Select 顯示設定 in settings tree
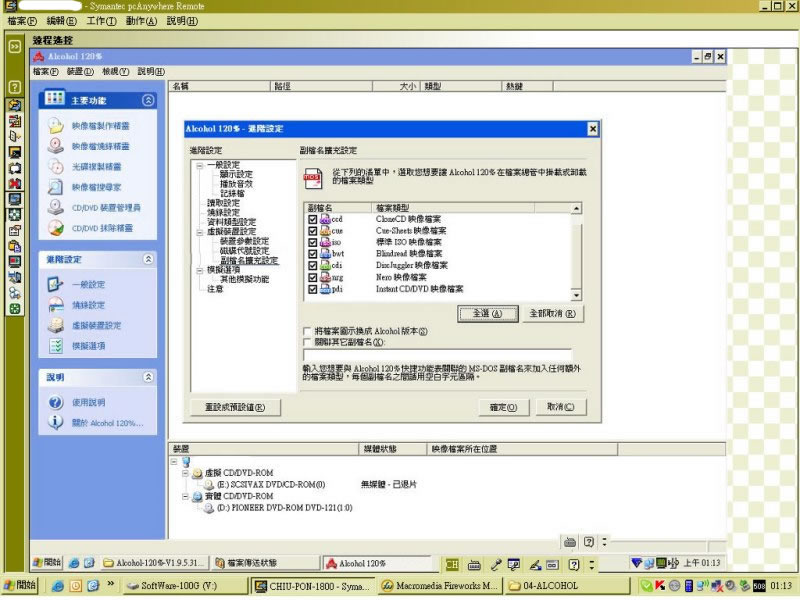 pos(236,174)
